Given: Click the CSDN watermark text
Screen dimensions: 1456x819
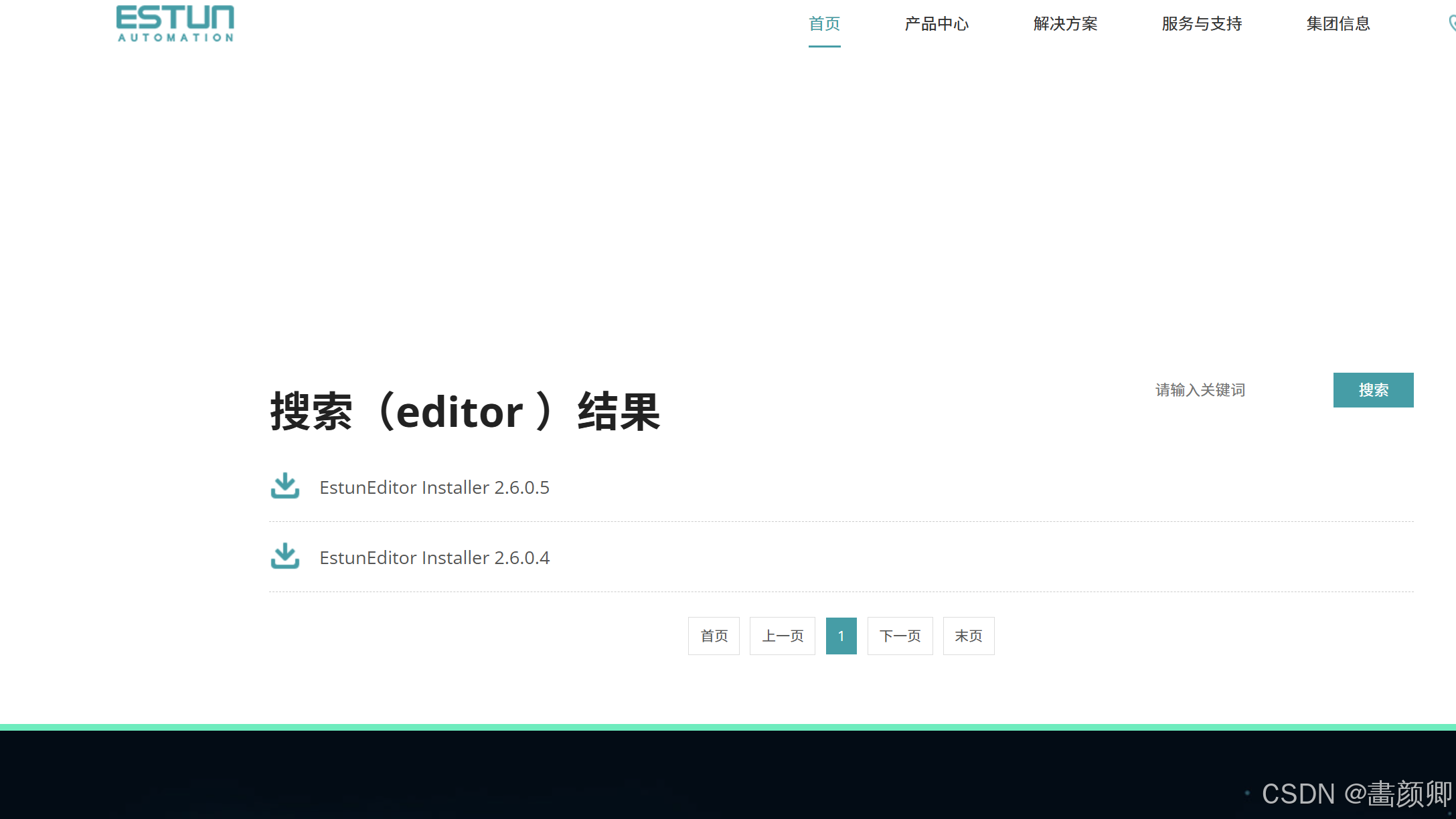Looking at the screenshot, I should click(1356, 794).
